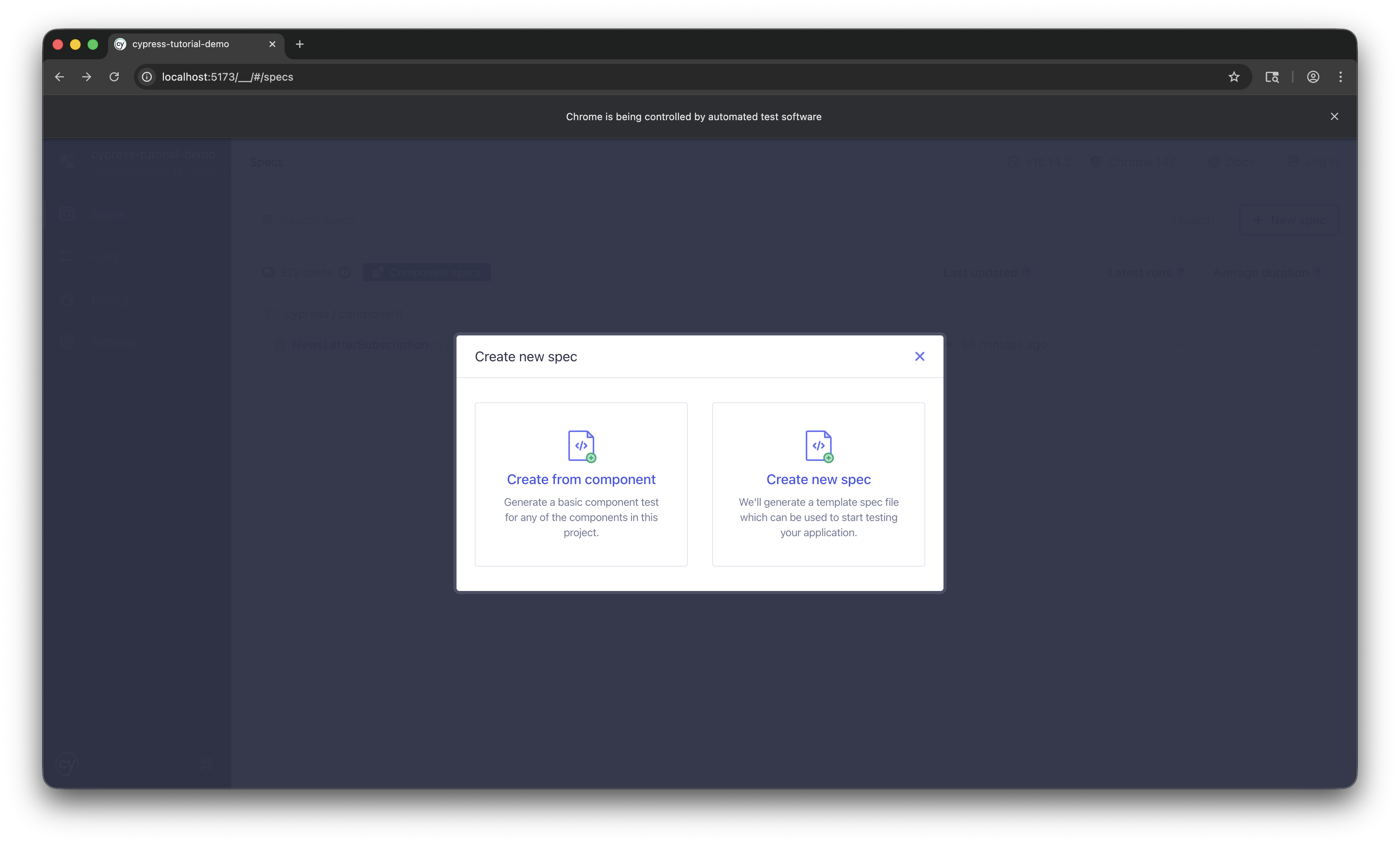Screen dimensions: 1400x845
Task: Open the tab search icon in toolbar
Action: pos(1271,77)
